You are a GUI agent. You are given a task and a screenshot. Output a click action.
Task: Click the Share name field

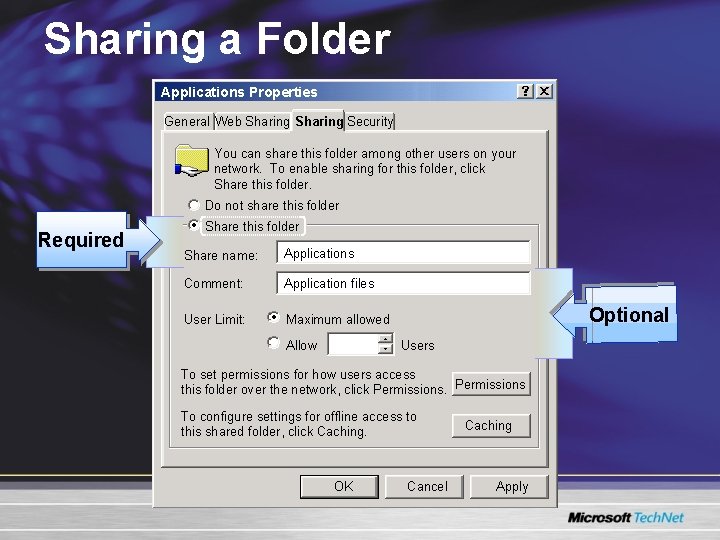[x=403, y=253]
